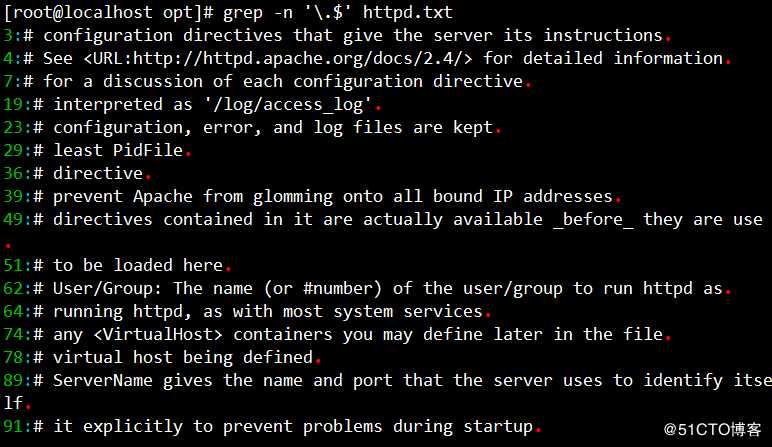Click the 51CTO blog watermark

[x=712, y=429]
